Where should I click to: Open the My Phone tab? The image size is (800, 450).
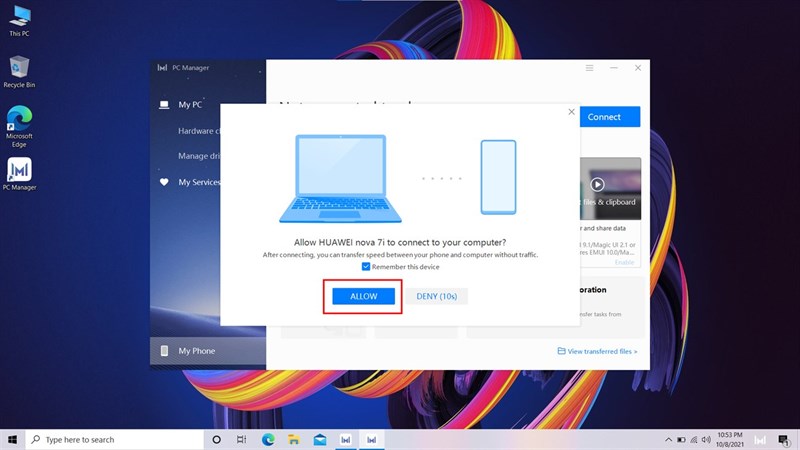196,351
